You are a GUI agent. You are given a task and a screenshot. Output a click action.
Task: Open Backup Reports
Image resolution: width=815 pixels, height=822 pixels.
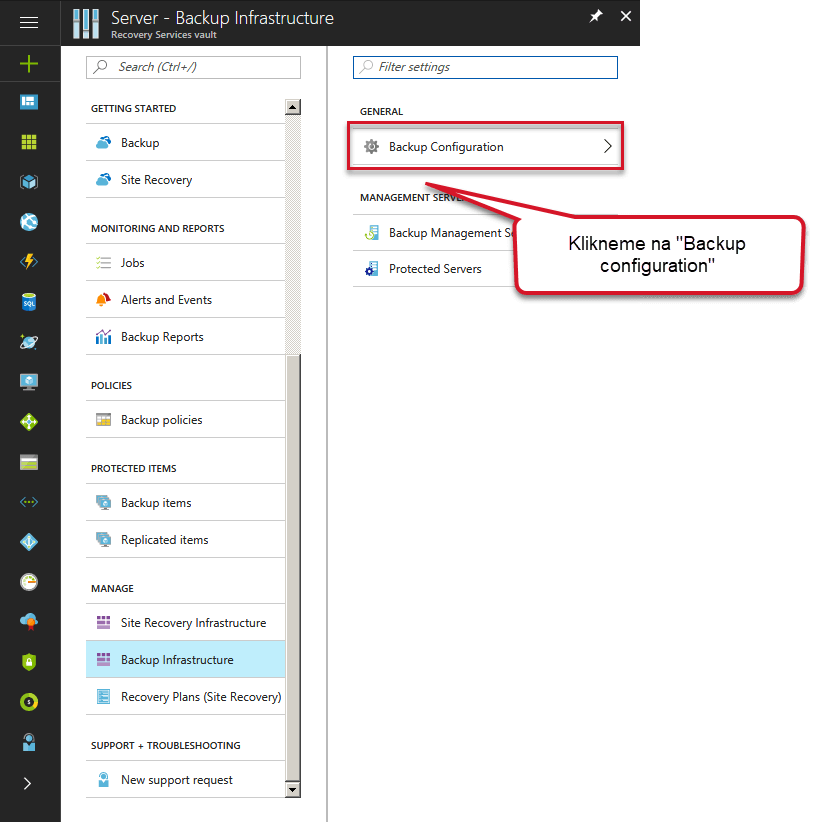[186, 337]
